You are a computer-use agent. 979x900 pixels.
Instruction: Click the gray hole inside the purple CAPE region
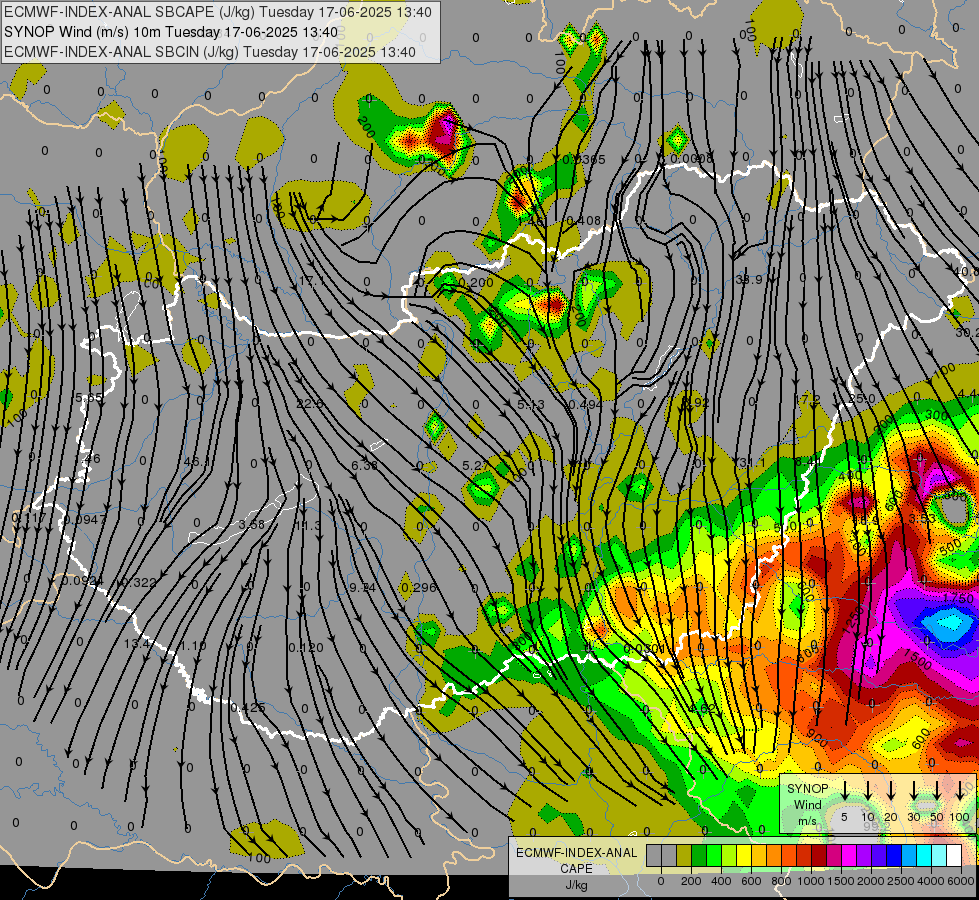953,510
